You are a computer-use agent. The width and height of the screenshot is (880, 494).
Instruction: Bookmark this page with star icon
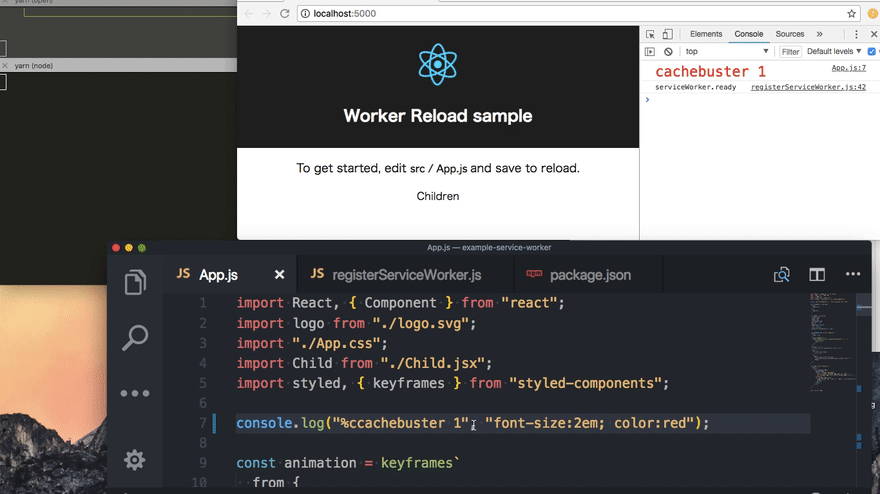tap(851, 13)
